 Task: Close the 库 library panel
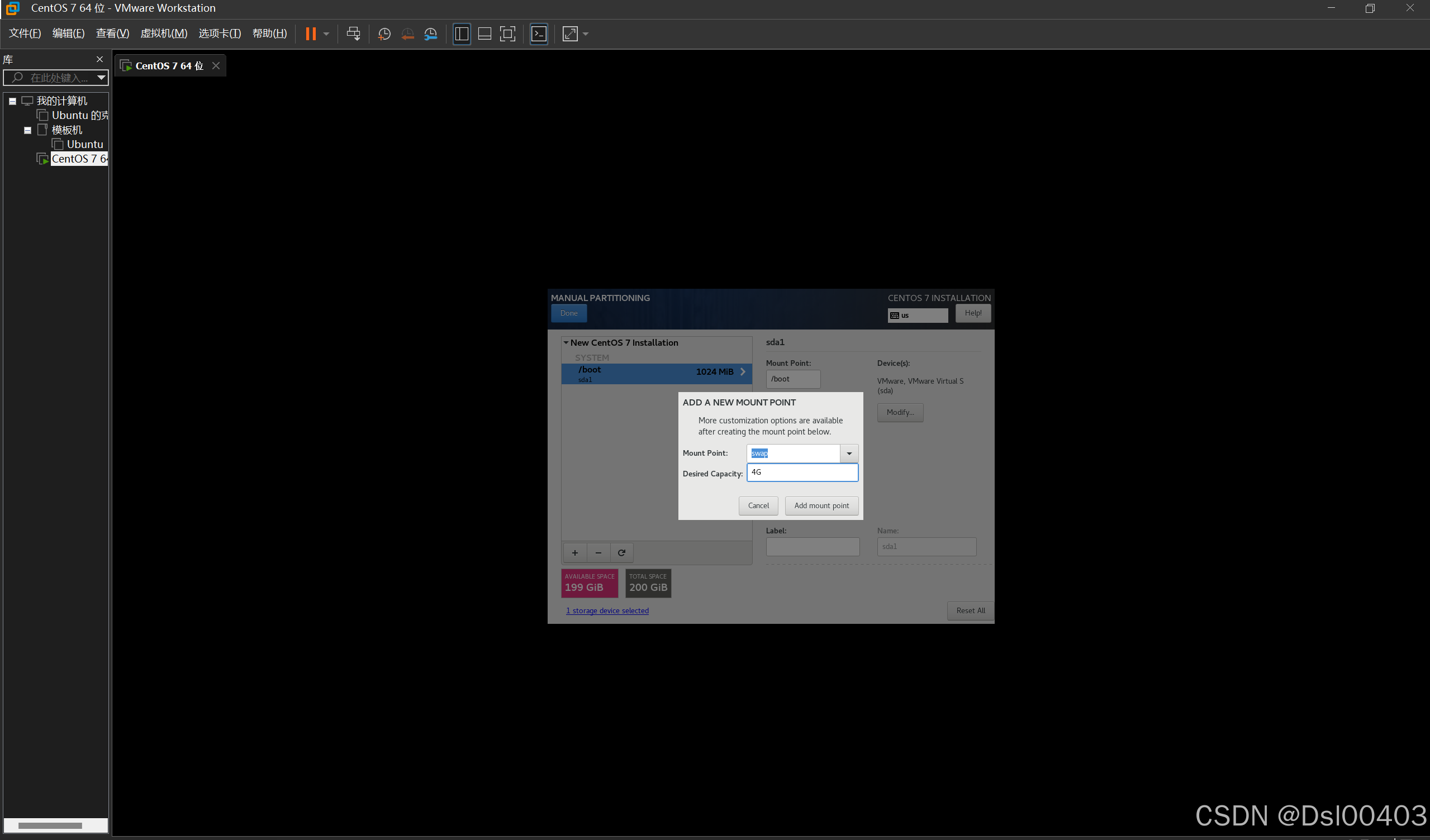(100, 60)
